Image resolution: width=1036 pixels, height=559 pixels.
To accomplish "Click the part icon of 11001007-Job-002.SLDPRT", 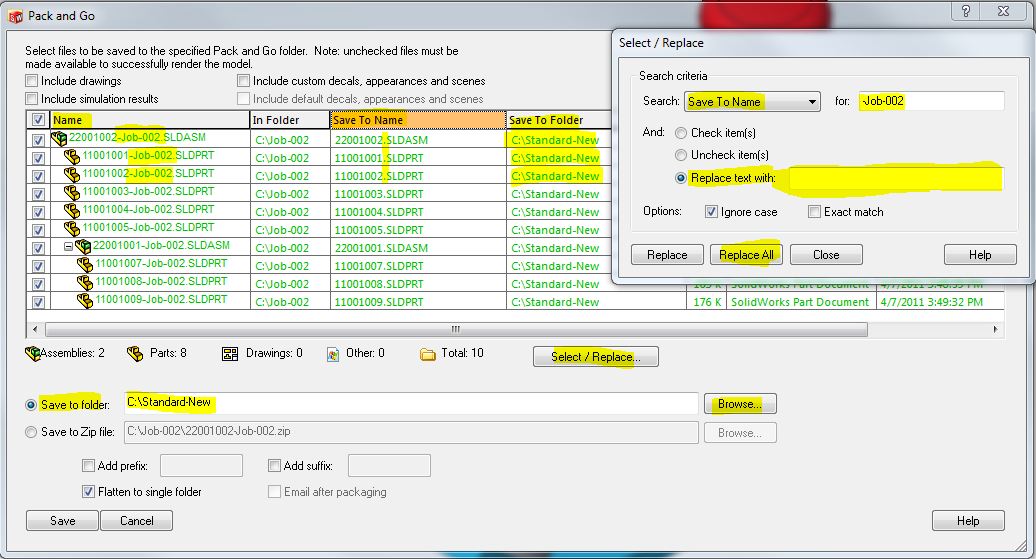I will point(85,265).
